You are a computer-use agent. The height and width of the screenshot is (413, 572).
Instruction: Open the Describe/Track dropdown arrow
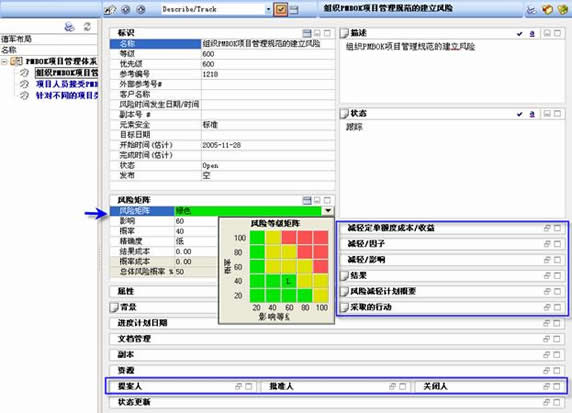pyautogui.click(x=268, y=9)
